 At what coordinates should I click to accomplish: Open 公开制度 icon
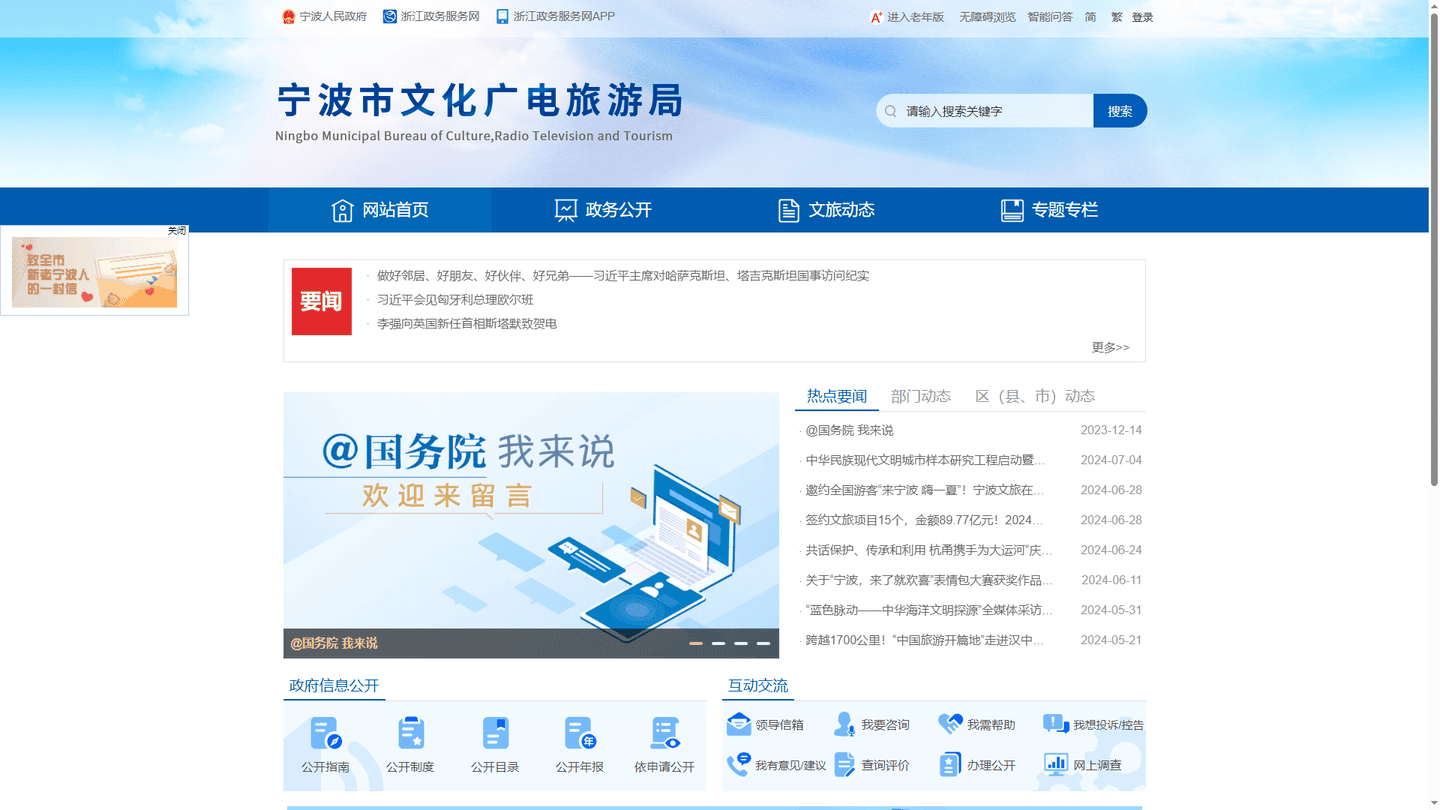[411, 734]
